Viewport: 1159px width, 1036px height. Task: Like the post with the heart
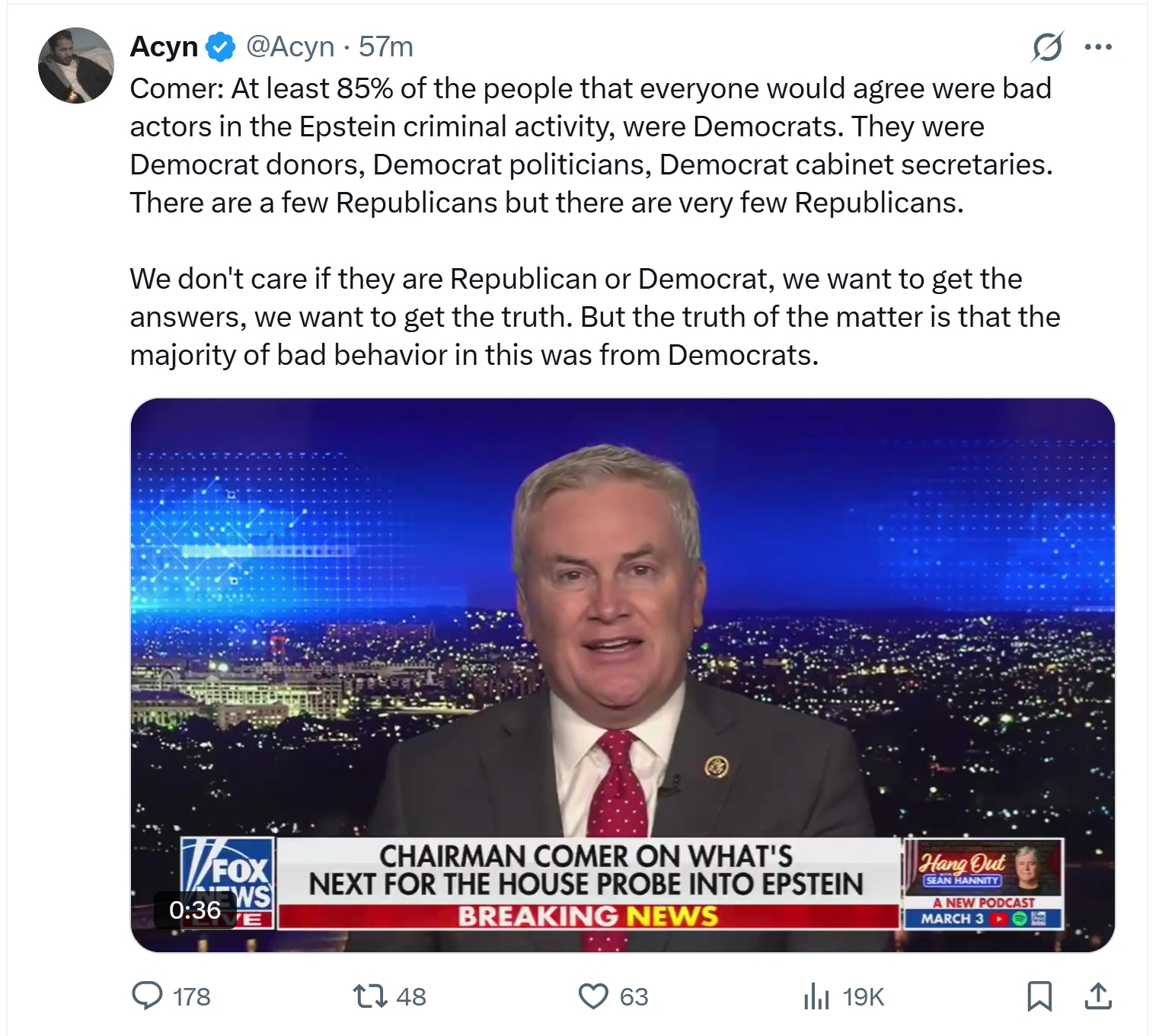coord(594,996)
